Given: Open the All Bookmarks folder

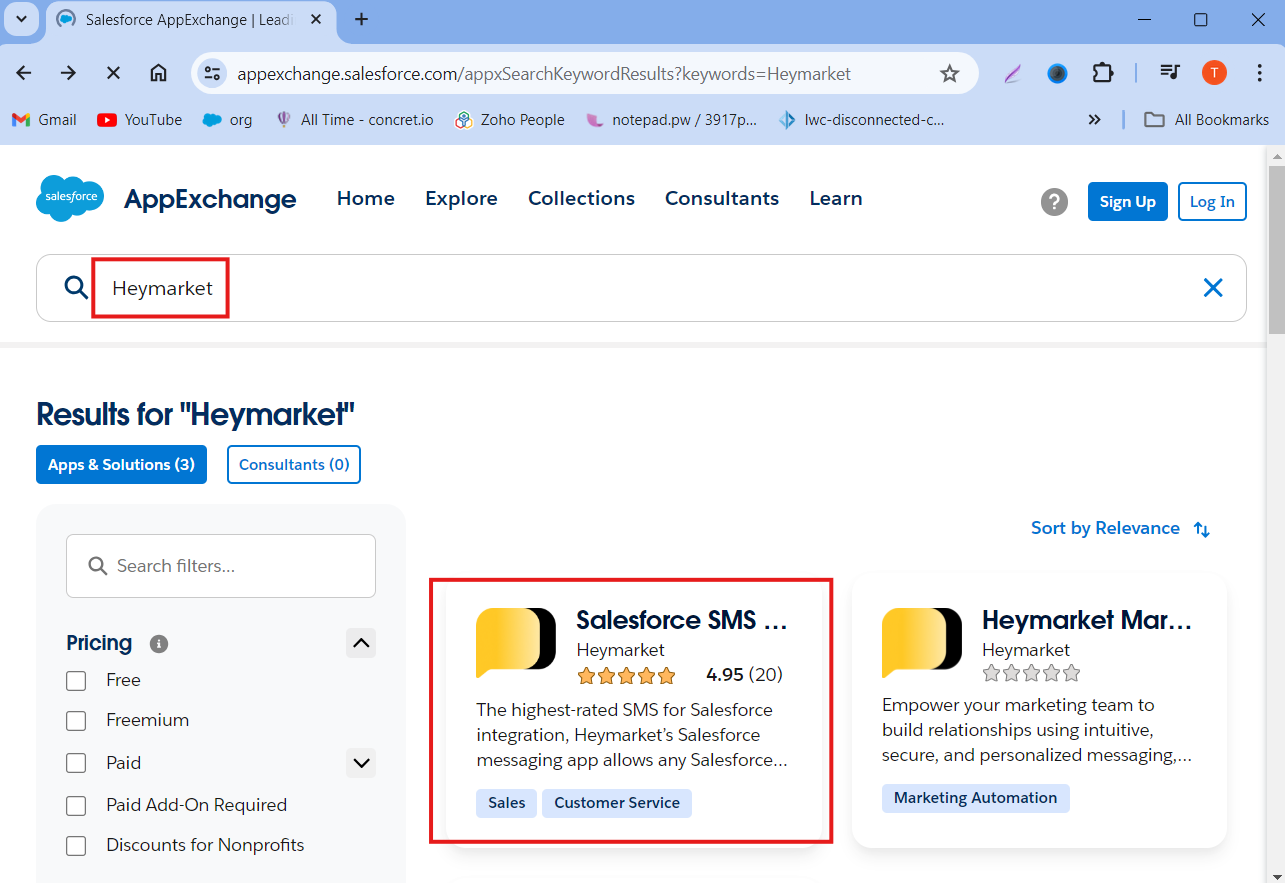Looking at the screenshot, I should 1207,119.
